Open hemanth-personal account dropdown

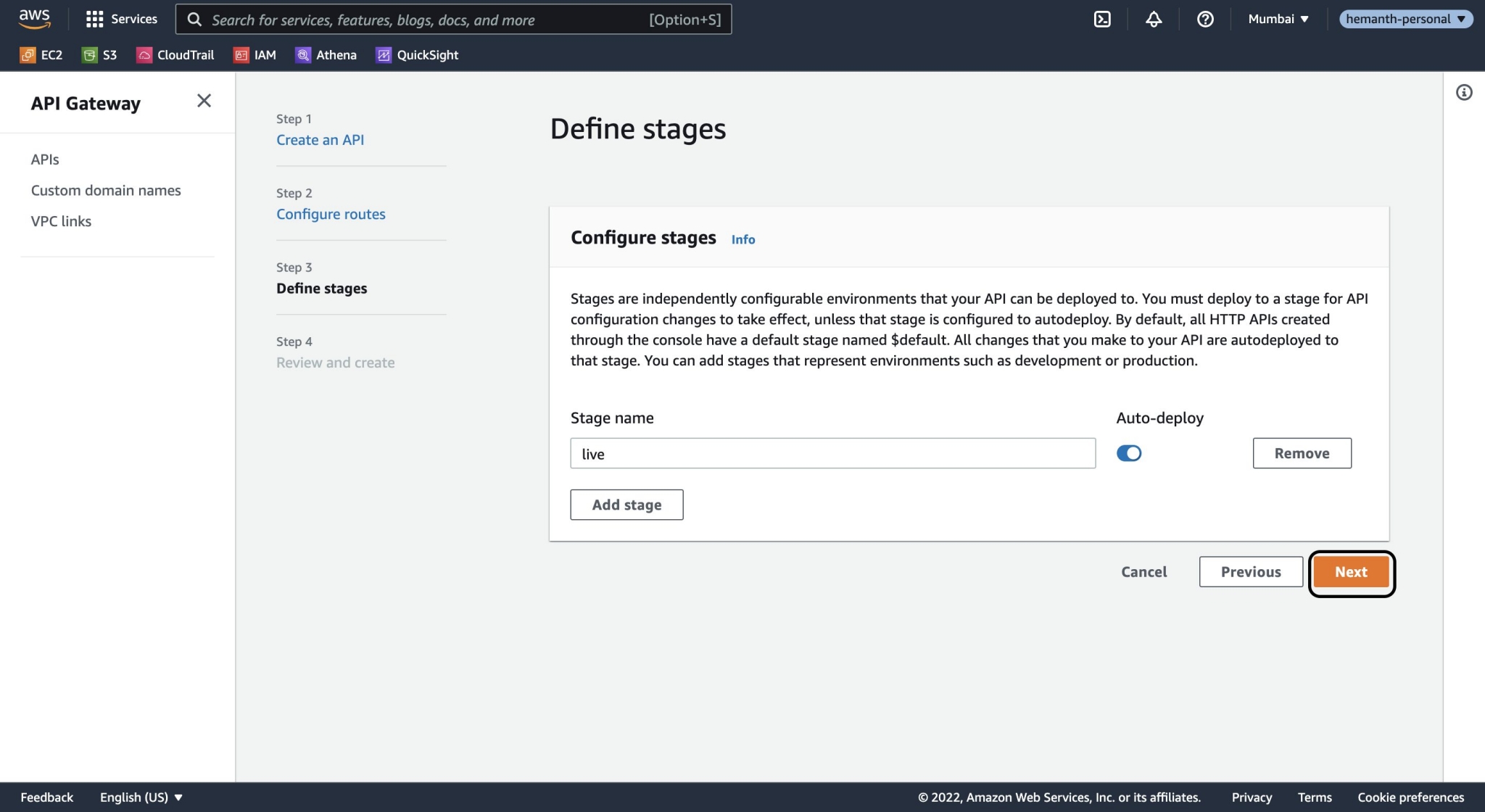(x=1405, y=19)
